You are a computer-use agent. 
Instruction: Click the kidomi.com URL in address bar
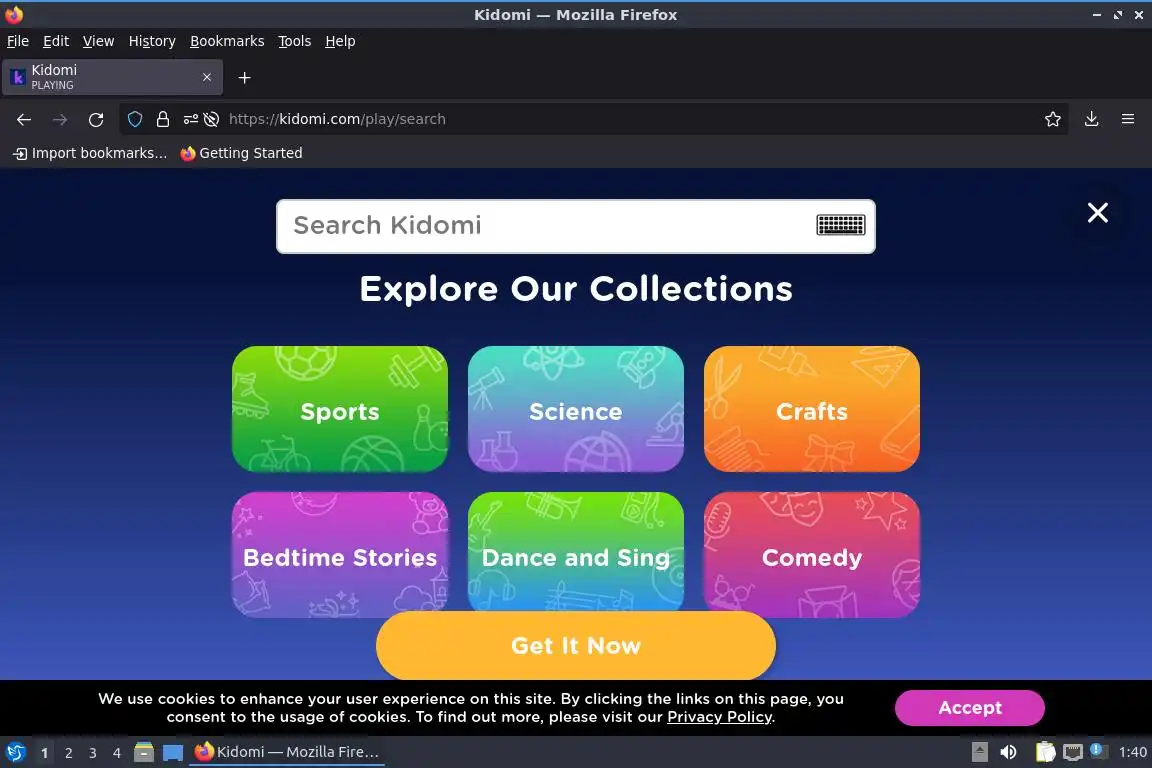[337, 119]
